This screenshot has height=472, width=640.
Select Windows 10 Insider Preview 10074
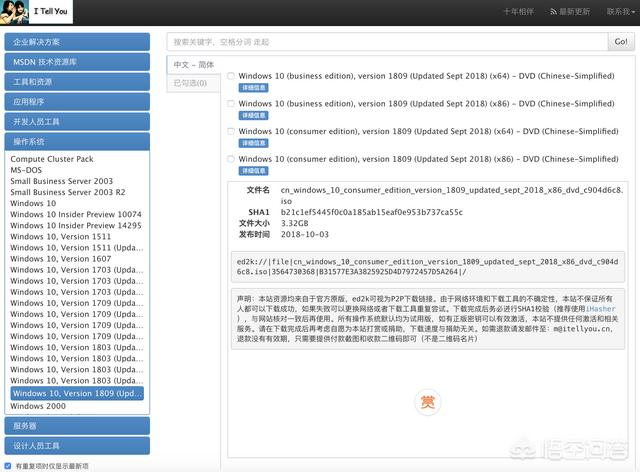[x=76, y=214]
